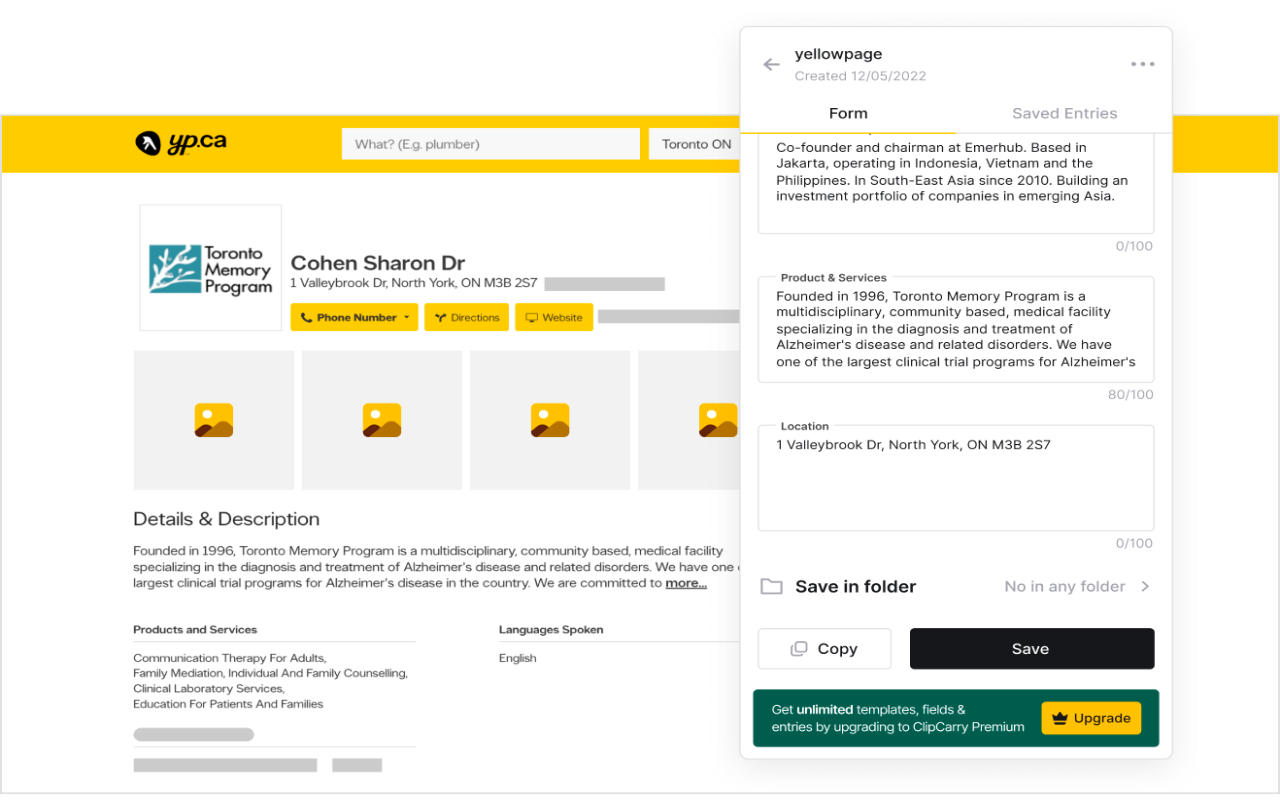Image resolution: width=1280 pixels, height=800 pixels.
Task: Open the Phone Number dropdown
Action: pos(354,317)
